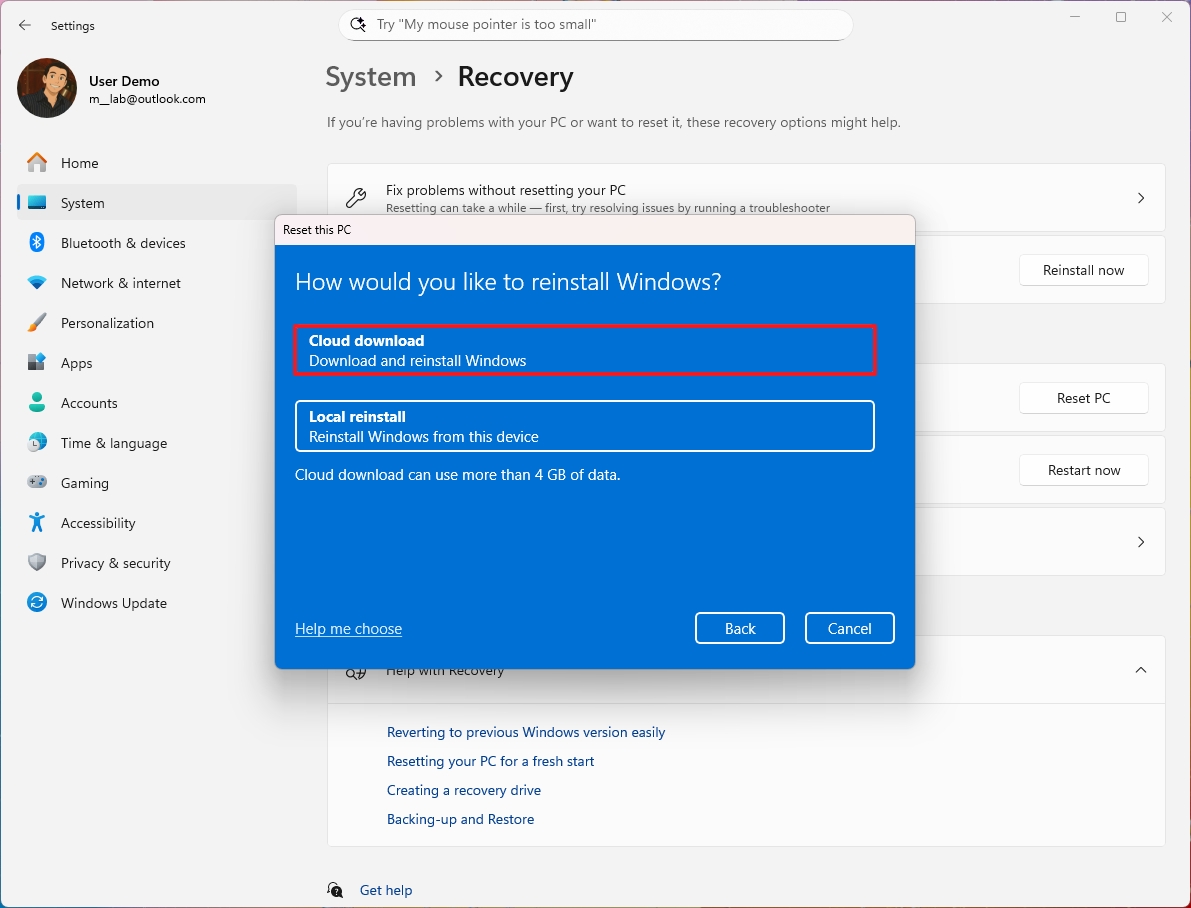This screenshot has height=908, width=1191.
Task: Open Gaming settings
Action: (x=36, y=483)
